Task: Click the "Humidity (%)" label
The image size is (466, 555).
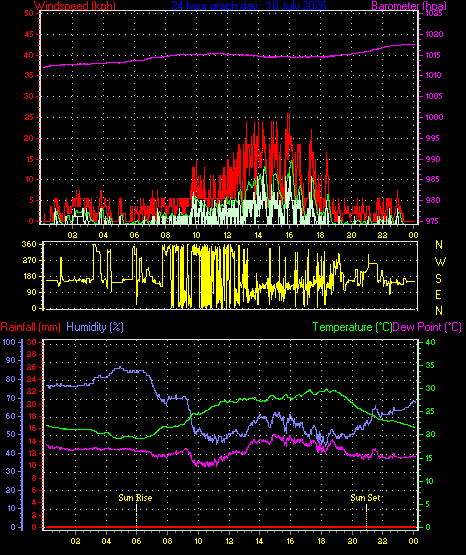Action: click(95, 327)
